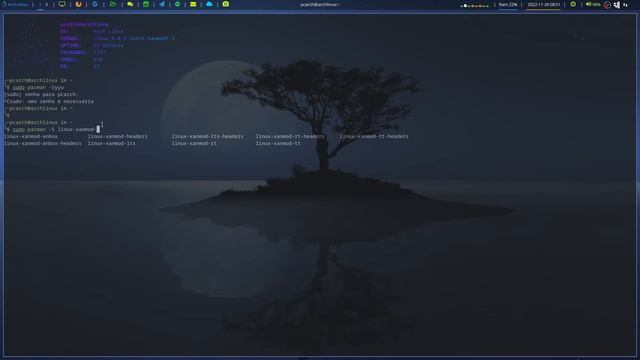
Task: Click the 'linux-xanmod-rt' completion entry
Action: tap(194, 143)
